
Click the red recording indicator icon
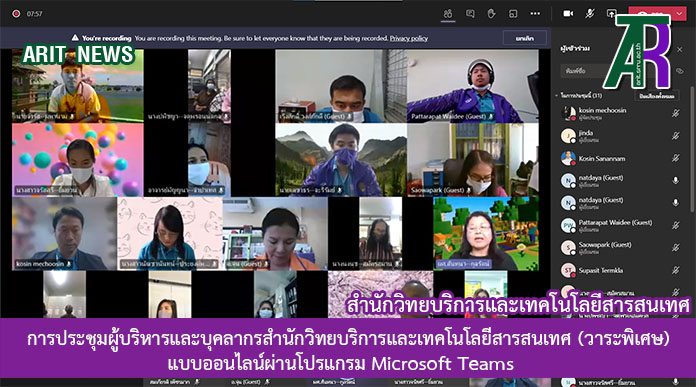(x=16, y=14)
